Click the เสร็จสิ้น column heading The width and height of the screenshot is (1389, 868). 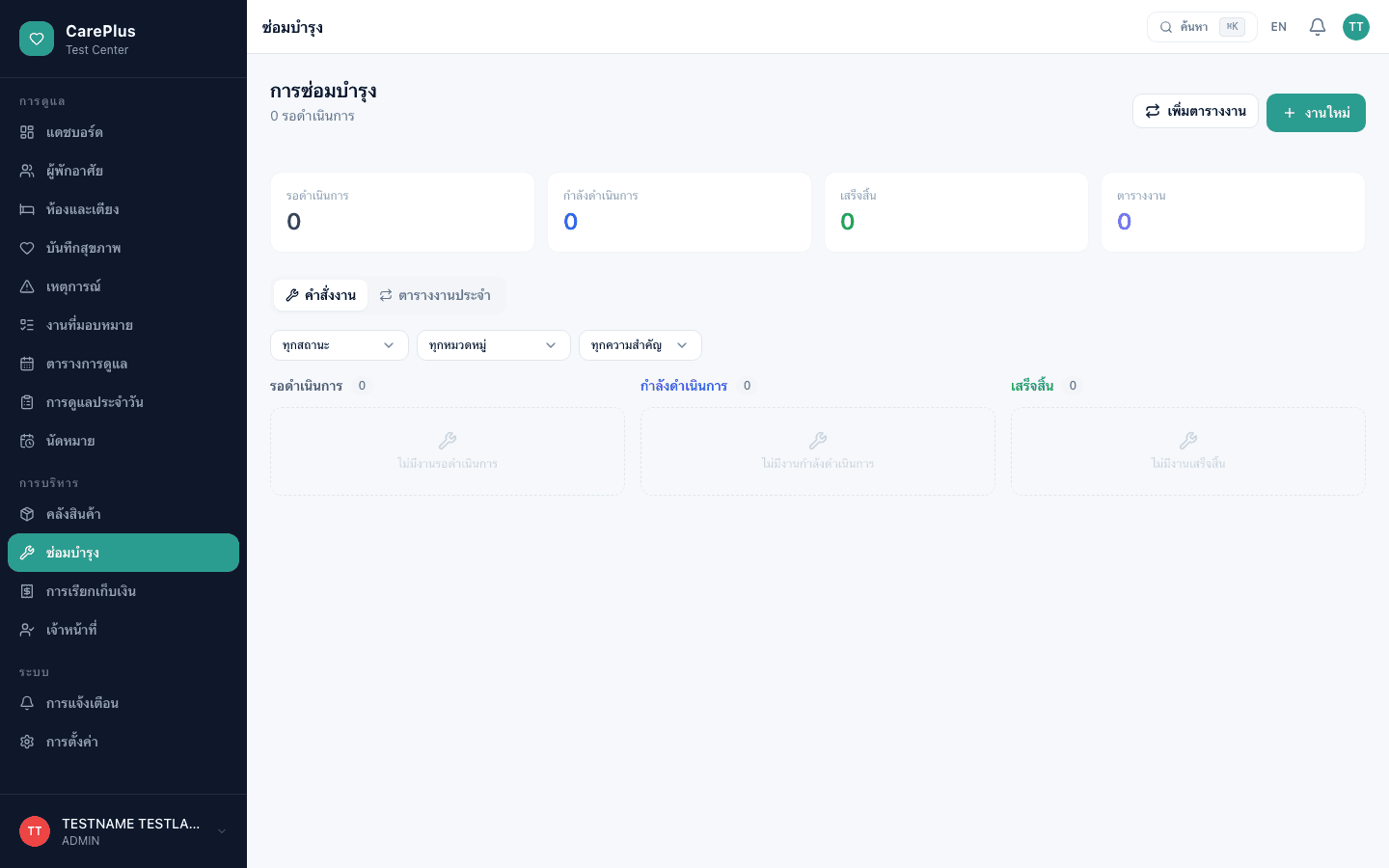click(1032, 386)
